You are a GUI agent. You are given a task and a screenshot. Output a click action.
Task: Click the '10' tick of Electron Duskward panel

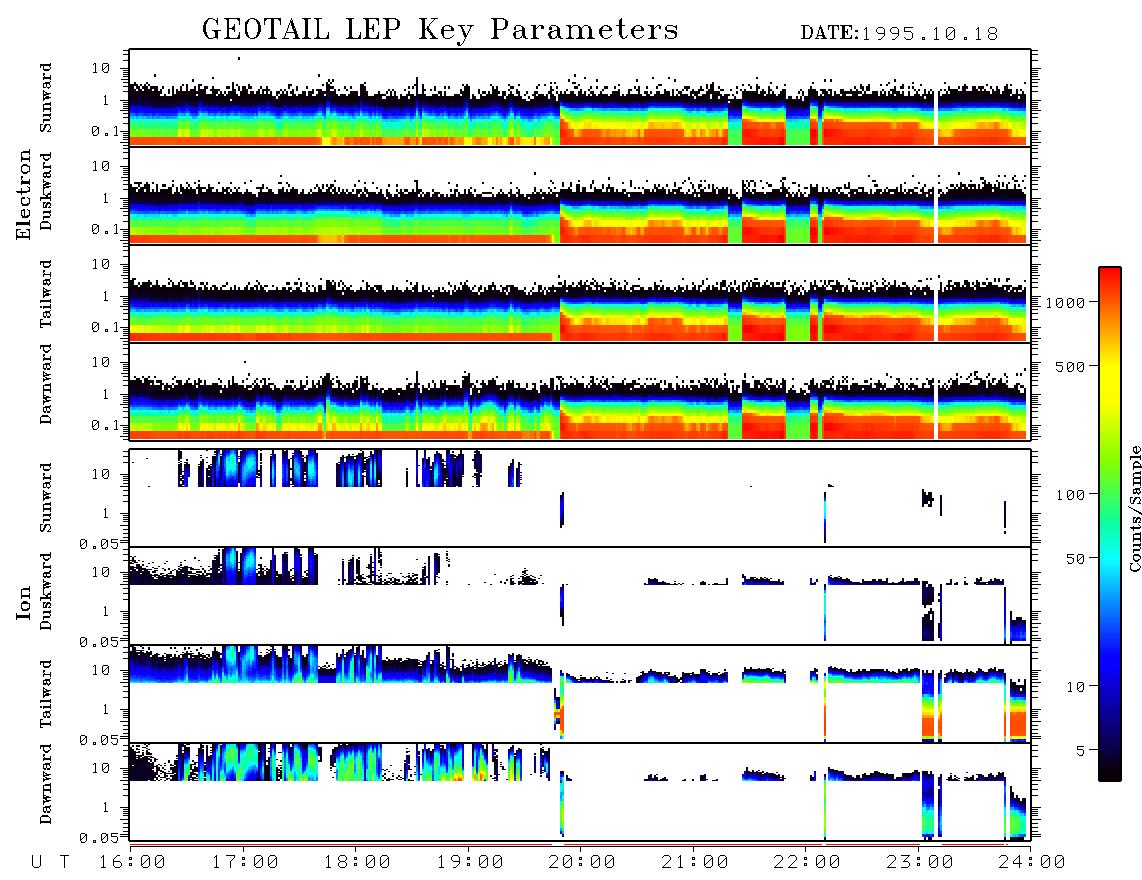coord(101,166)
